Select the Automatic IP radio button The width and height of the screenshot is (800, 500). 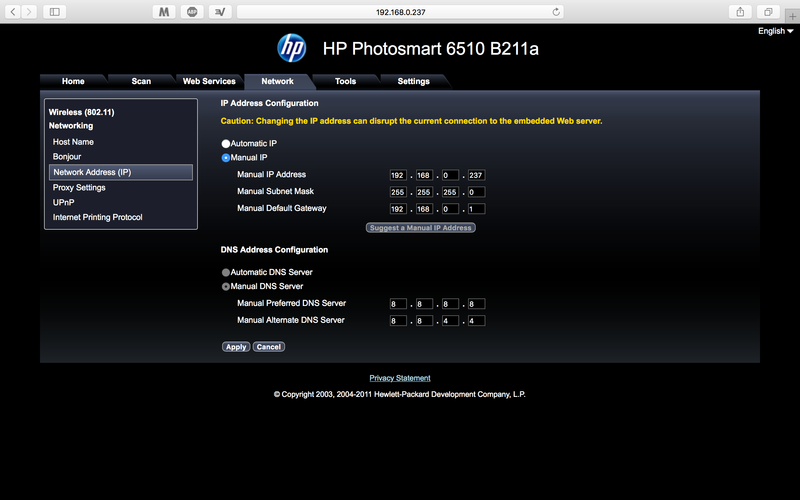[226, 144]
